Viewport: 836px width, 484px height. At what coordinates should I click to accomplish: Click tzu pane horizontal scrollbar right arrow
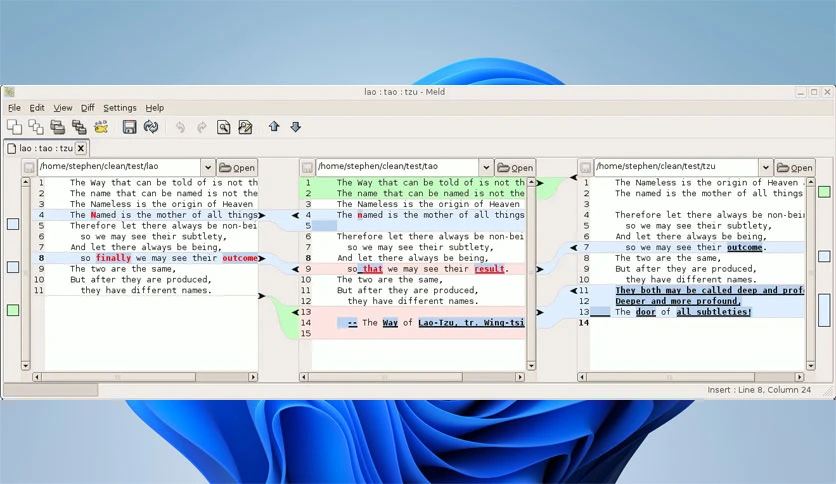coord(799,377)
